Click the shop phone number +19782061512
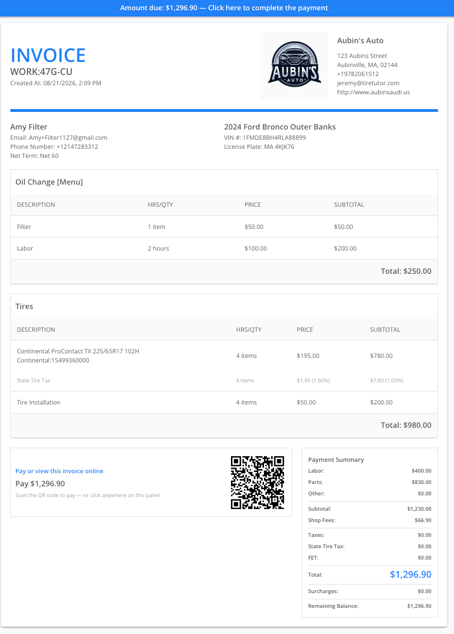Image resolution: width=454 pixels, height=634 pixels. coord(358,74)
